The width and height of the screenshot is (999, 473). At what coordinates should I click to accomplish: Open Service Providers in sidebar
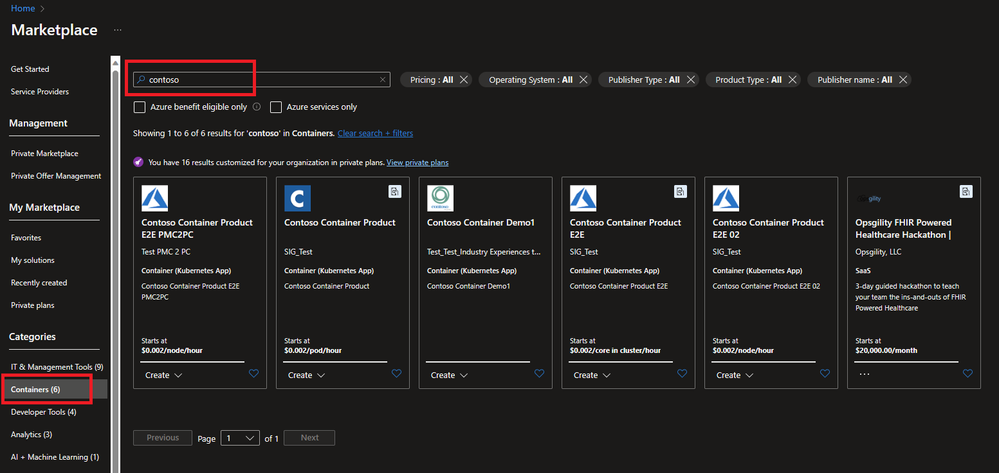pos(40,91)
